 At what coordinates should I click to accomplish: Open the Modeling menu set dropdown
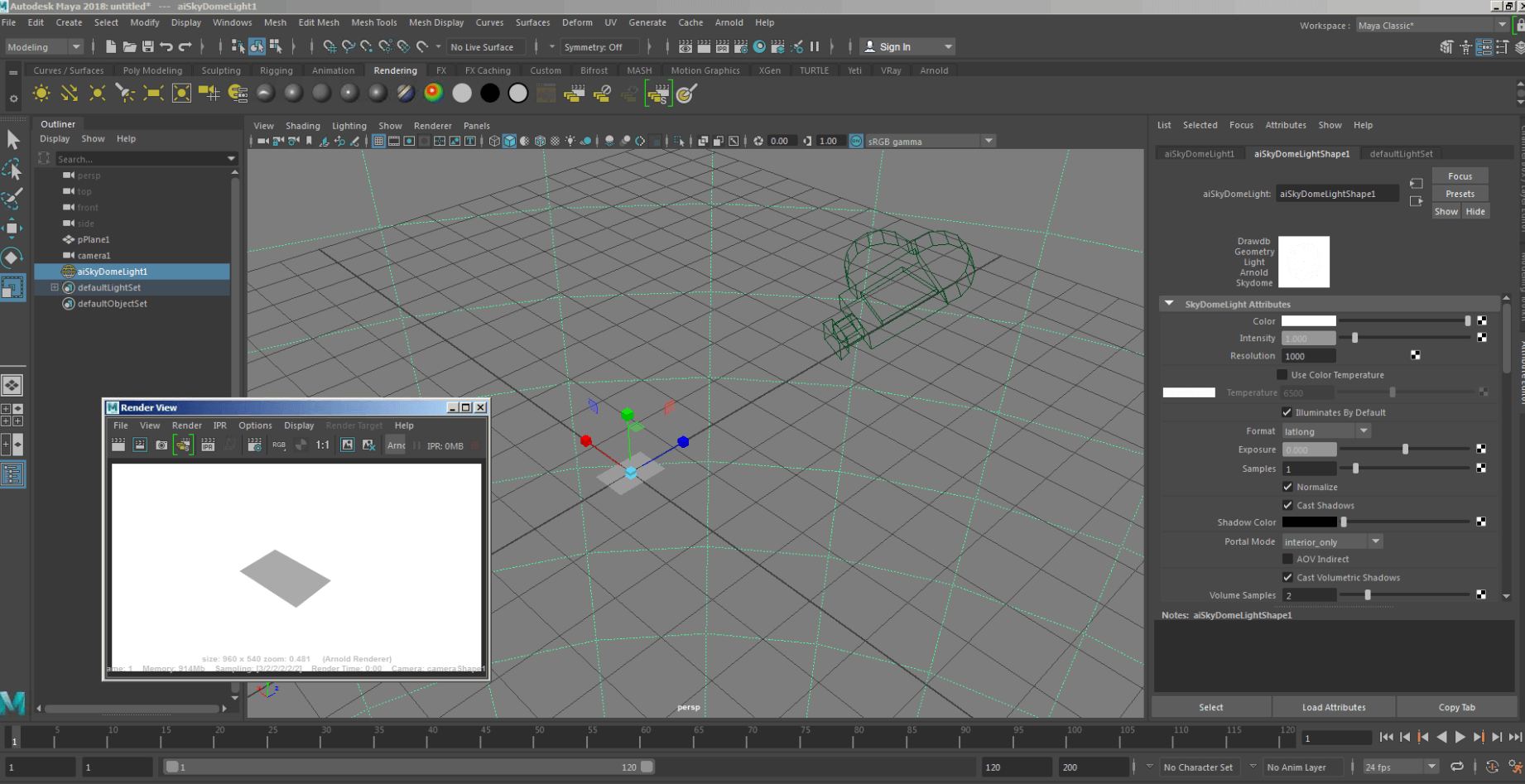[44, 47]
